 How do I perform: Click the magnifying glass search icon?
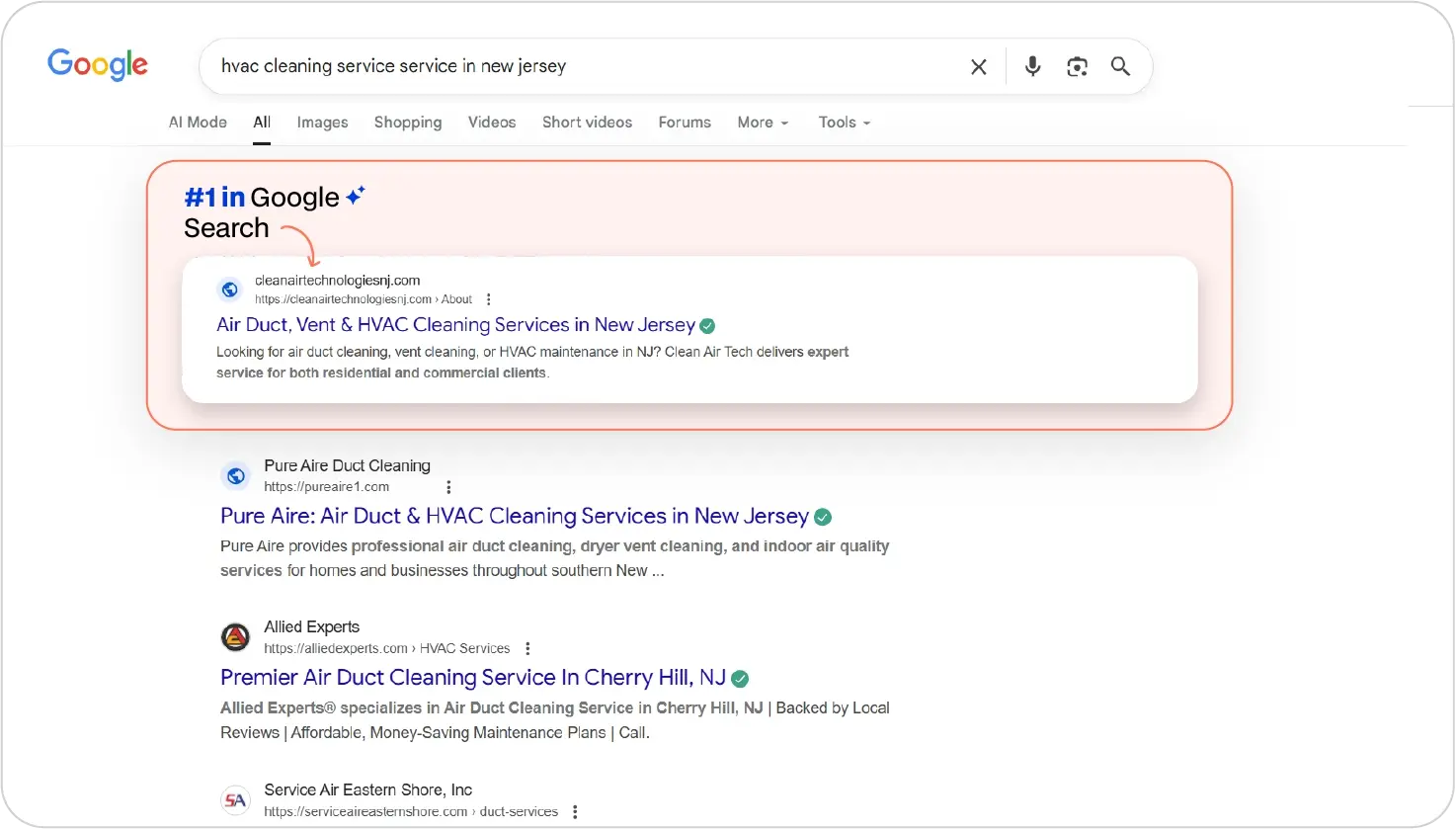click(1120, 66)
